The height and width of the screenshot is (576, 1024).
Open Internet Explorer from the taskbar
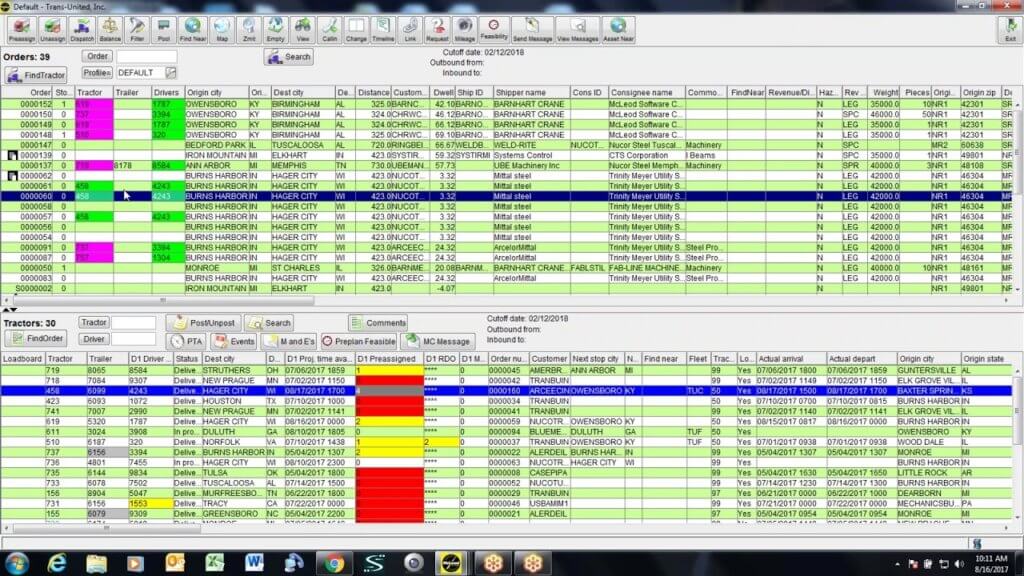coord(57,563)
